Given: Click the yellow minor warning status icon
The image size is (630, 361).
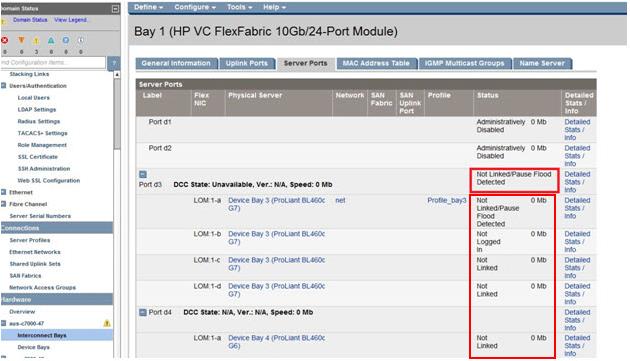Looking at the screenshot, I should click(36, 40).
